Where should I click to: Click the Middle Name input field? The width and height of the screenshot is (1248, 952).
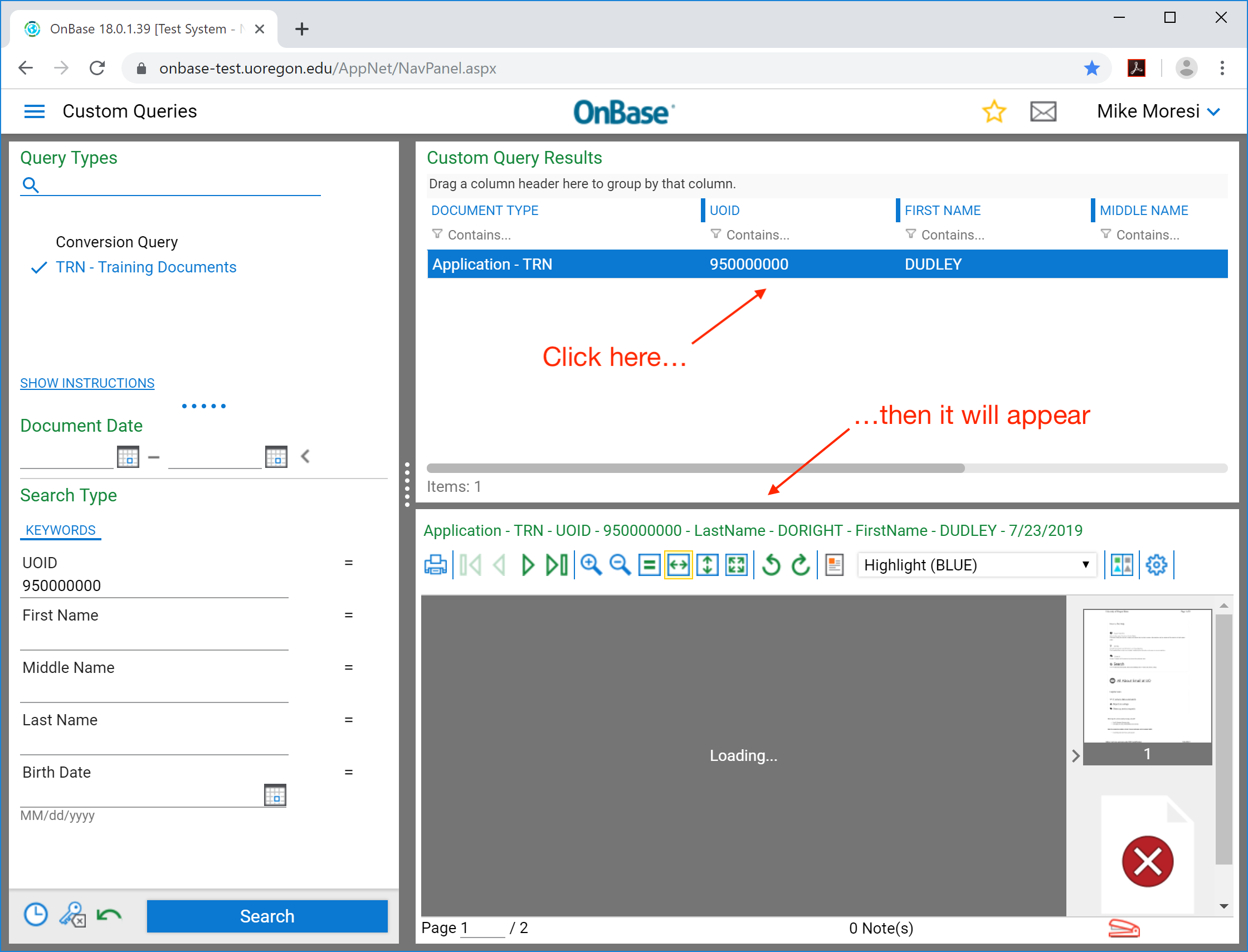[x=154, y=690]
